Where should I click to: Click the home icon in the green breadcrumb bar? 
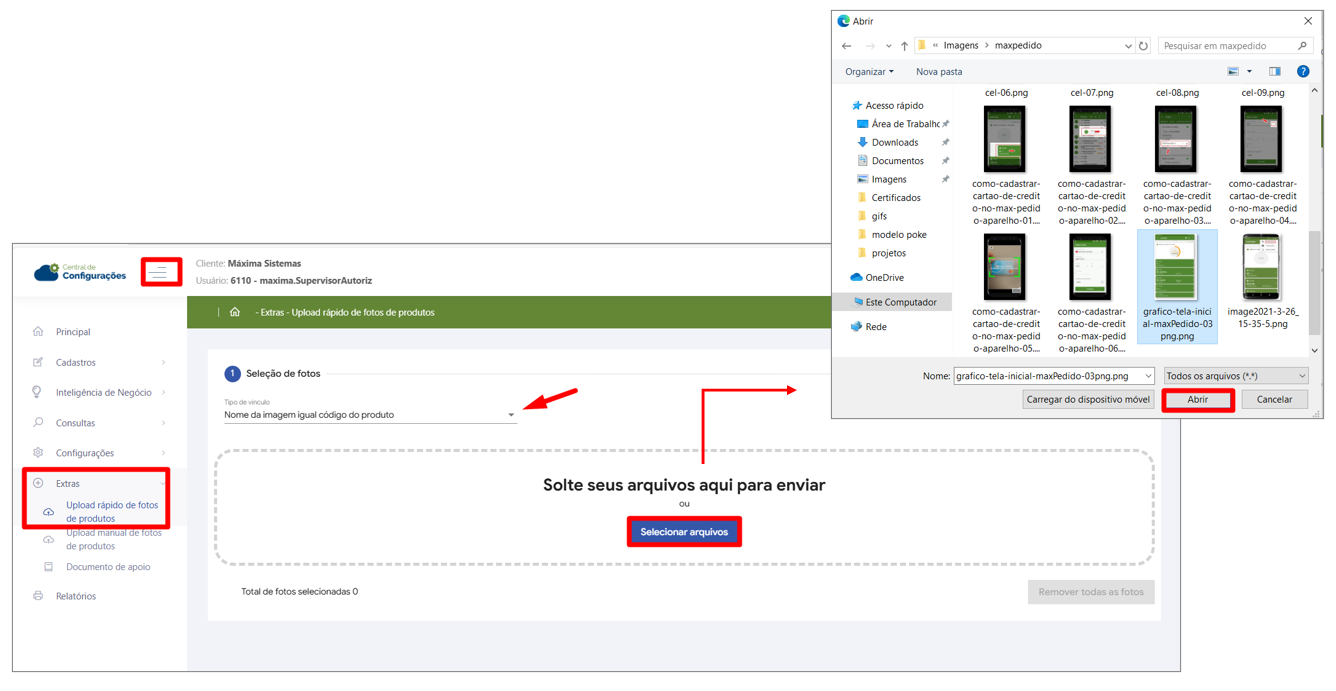point(235,312)
